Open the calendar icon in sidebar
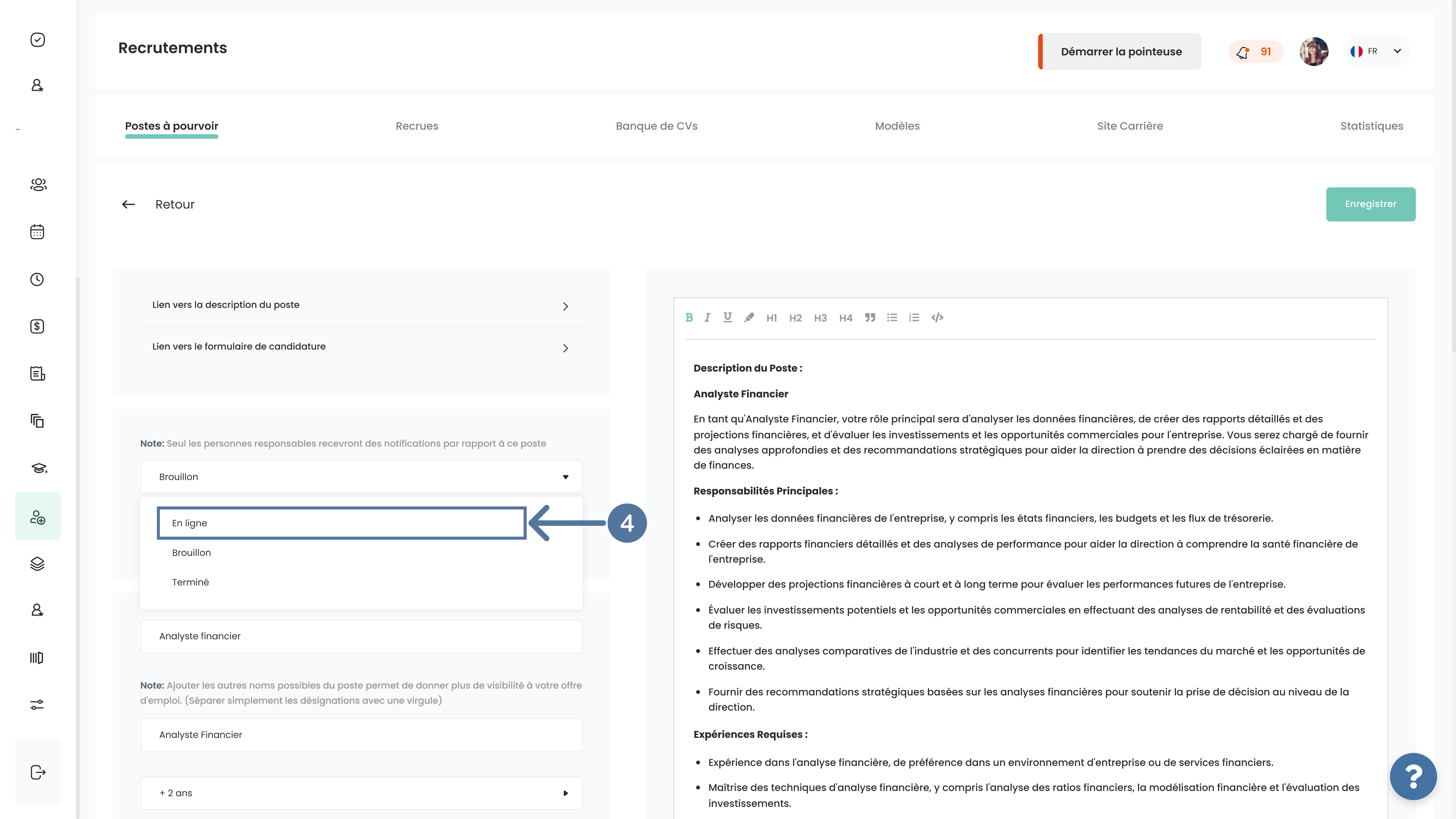The width and height of the screenshot is (1456, 819). coord(37,232)
